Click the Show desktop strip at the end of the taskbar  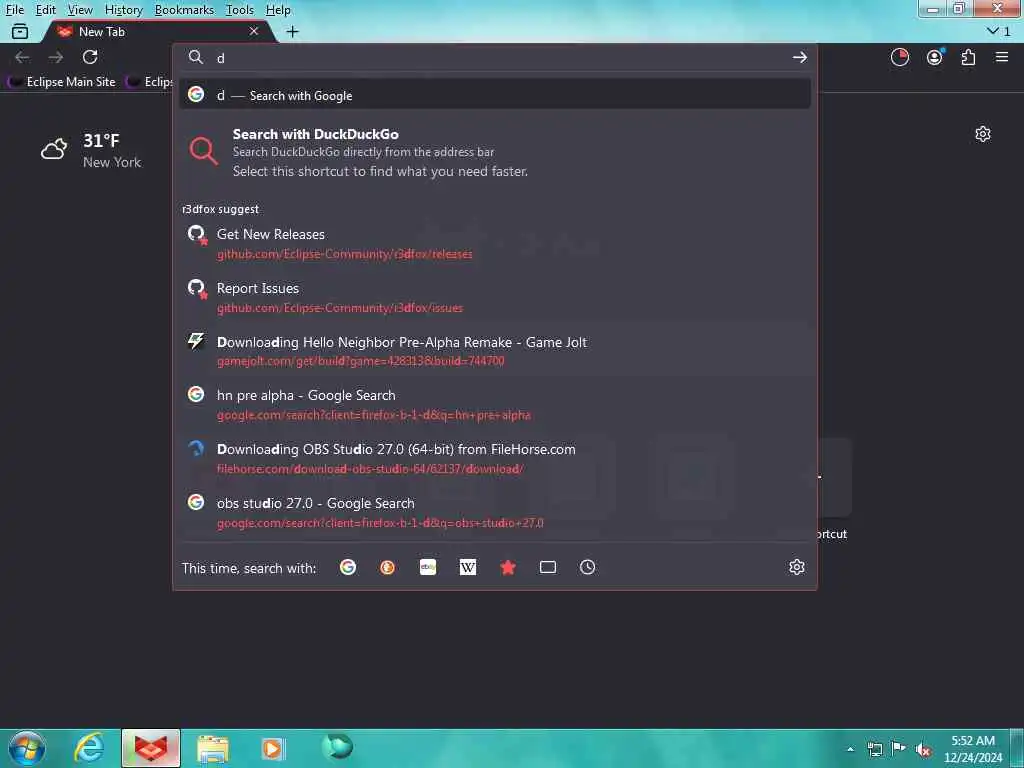click(x=1017, y=748)
